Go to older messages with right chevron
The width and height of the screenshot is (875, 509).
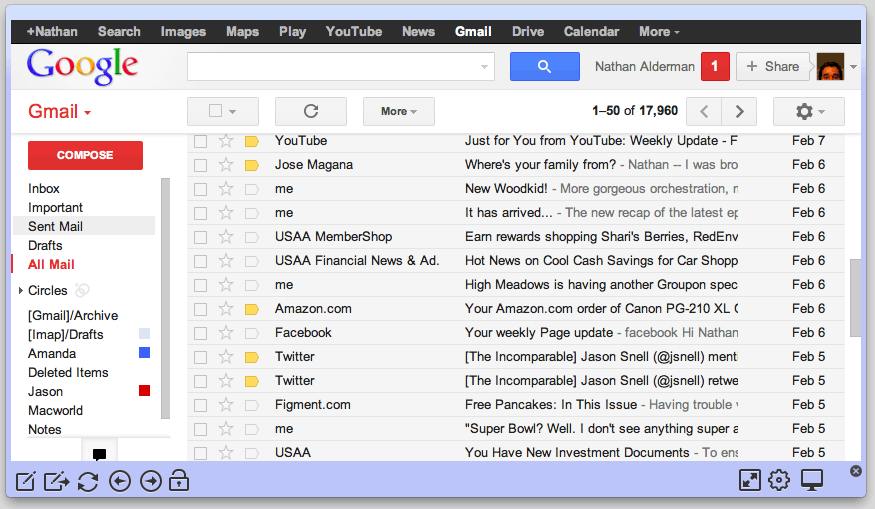tap(739, 111)
